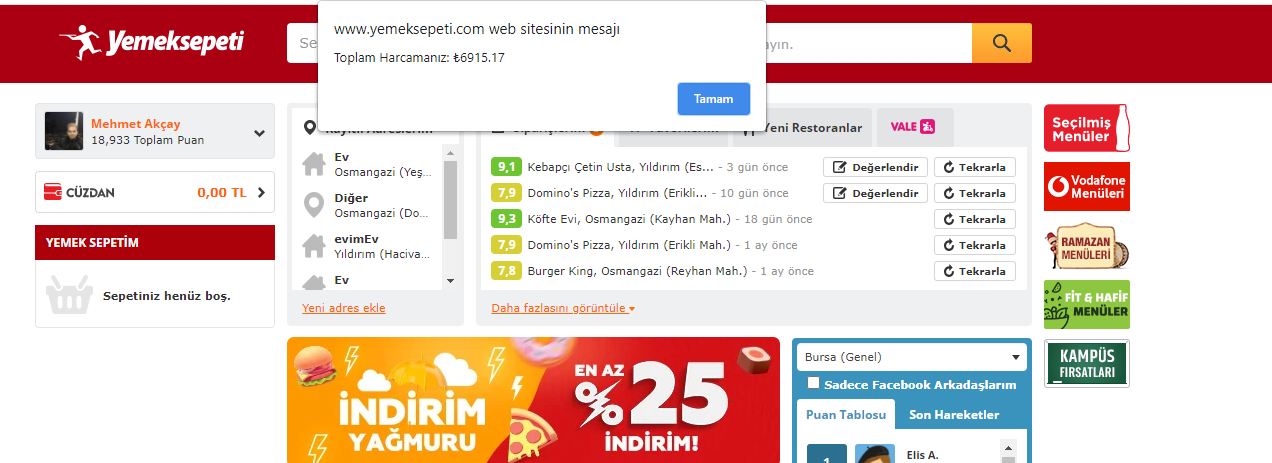Open Elis A. leaderboard avatar
Viewport: 1272px width, 463px height.
875,453
